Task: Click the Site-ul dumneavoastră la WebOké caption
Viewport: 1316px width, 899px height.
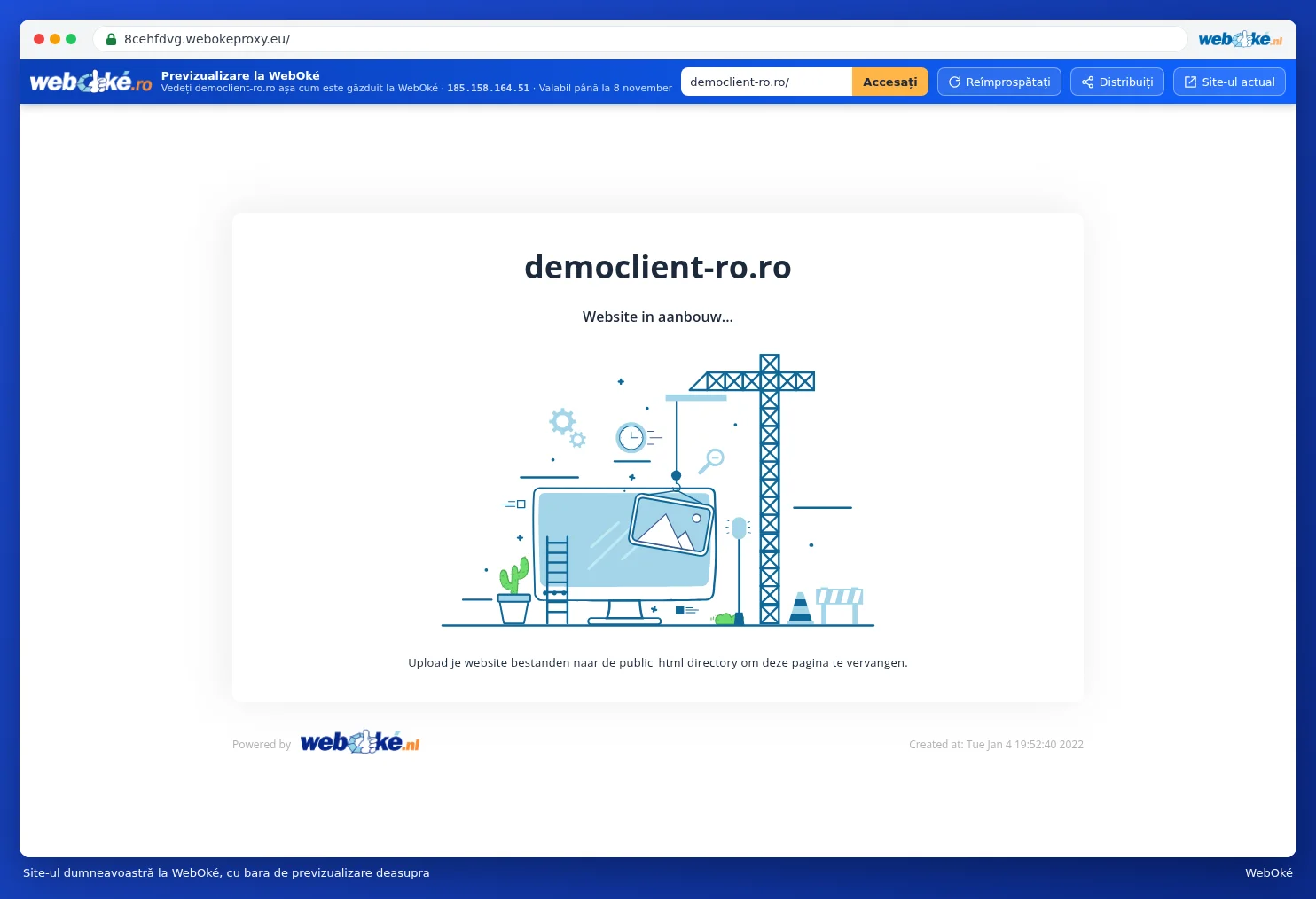Action: pyautogui.click(x=226, y=872)
